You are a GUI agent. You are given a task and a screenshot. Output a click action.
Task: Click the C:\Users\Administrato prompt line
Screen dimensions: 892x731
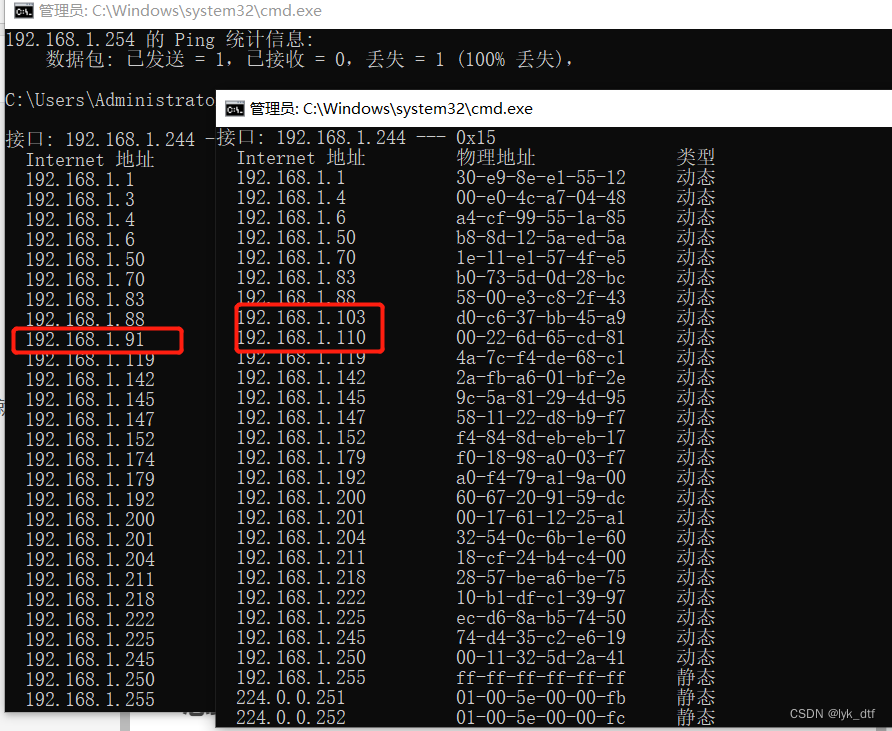point(110,100)
